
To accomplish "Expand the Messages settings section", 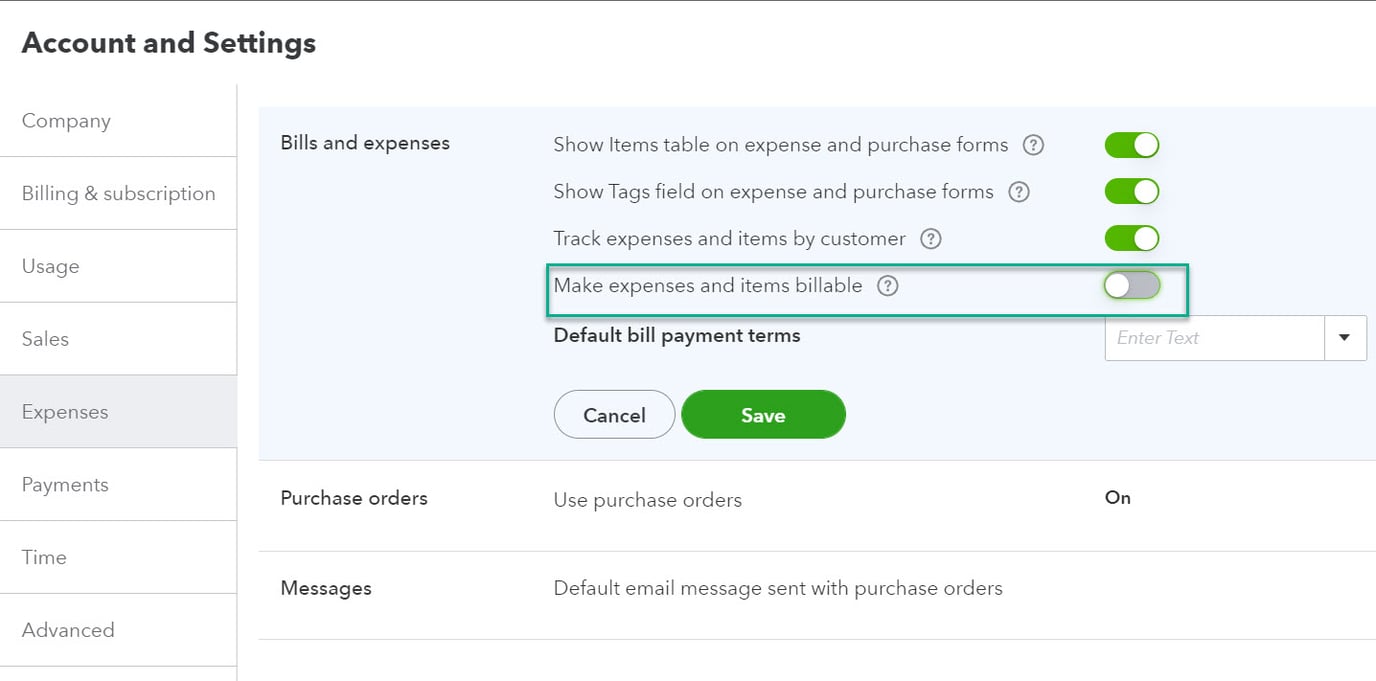I will [778, 588].
